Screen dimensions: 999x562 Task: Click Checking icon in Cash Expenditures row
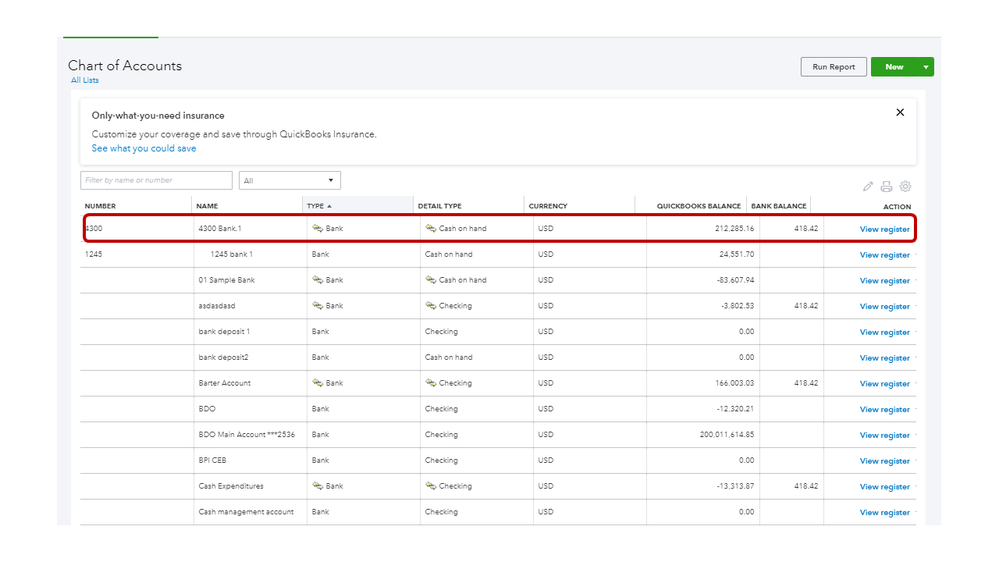coord(430,486)
